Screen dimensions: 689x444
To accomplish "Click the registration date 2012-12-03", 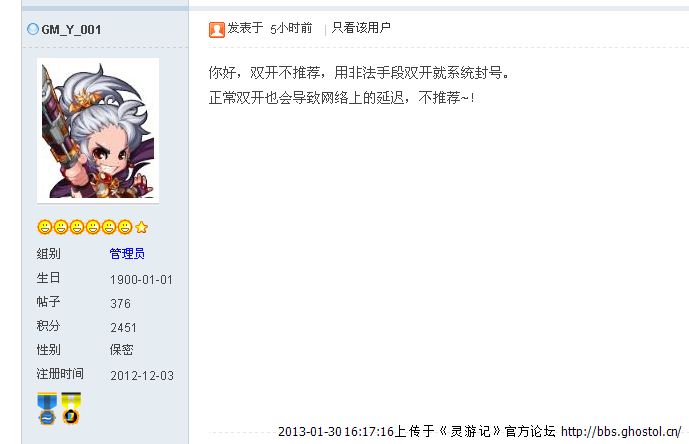I will (142, 375).
